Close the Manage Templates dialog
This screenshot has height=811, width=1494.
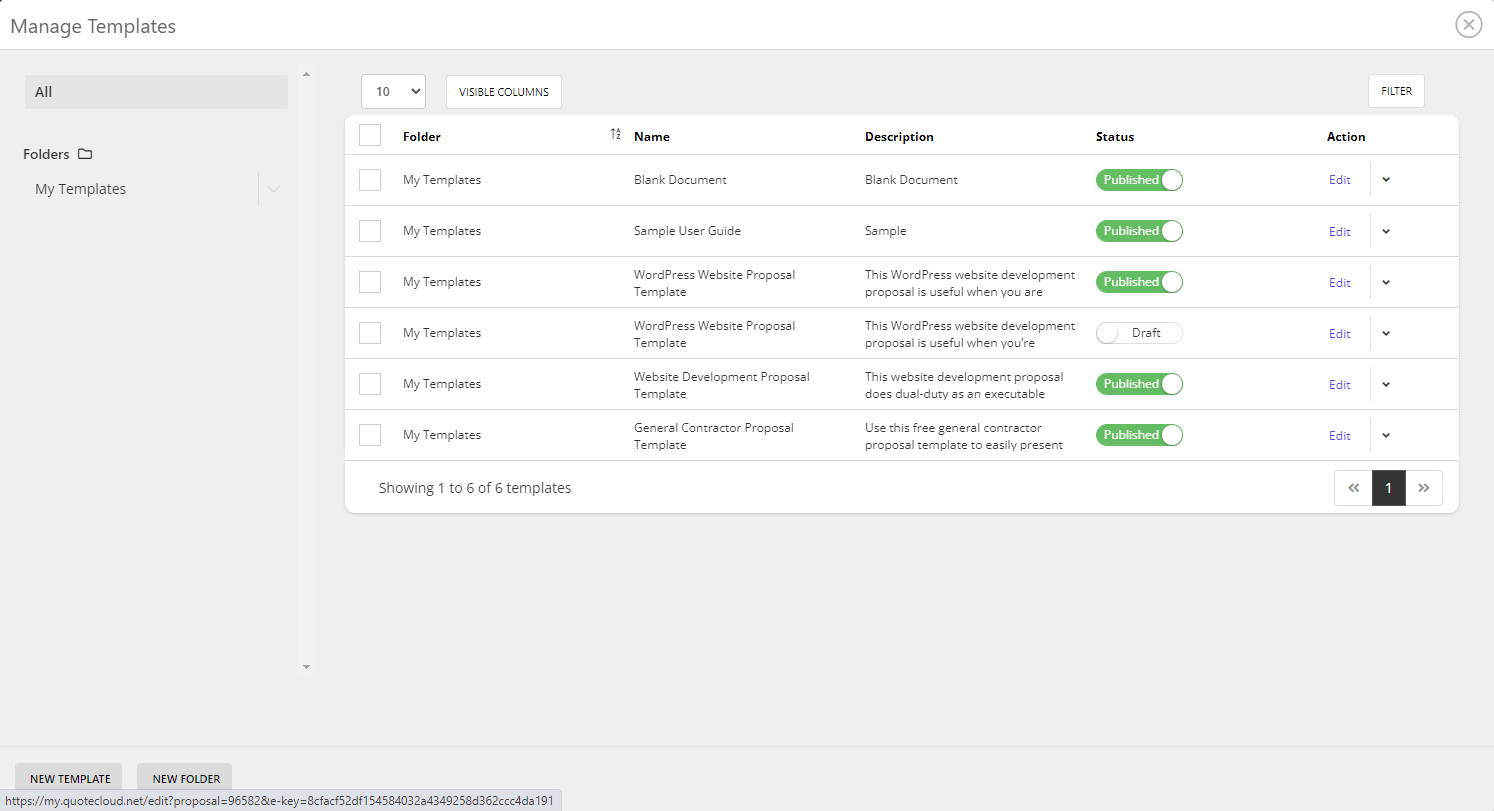pyautogui.click(x=1468, y=24)
